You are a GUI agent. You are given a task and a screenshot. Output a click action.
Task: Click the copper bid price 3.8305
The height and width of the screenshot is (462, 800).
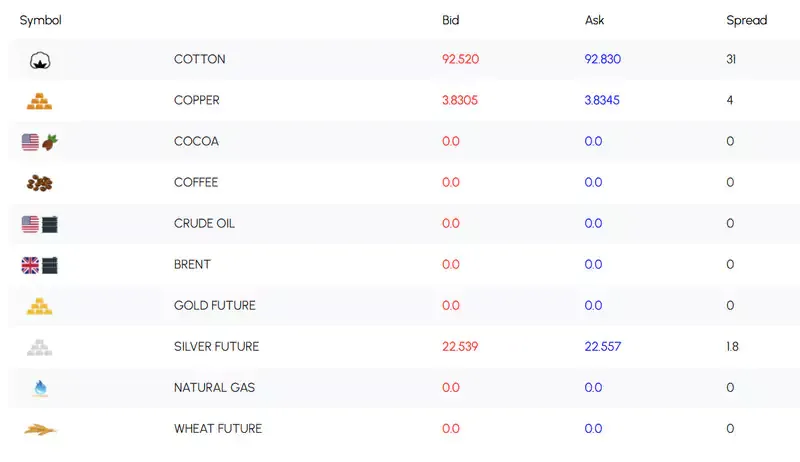point(460,100)
